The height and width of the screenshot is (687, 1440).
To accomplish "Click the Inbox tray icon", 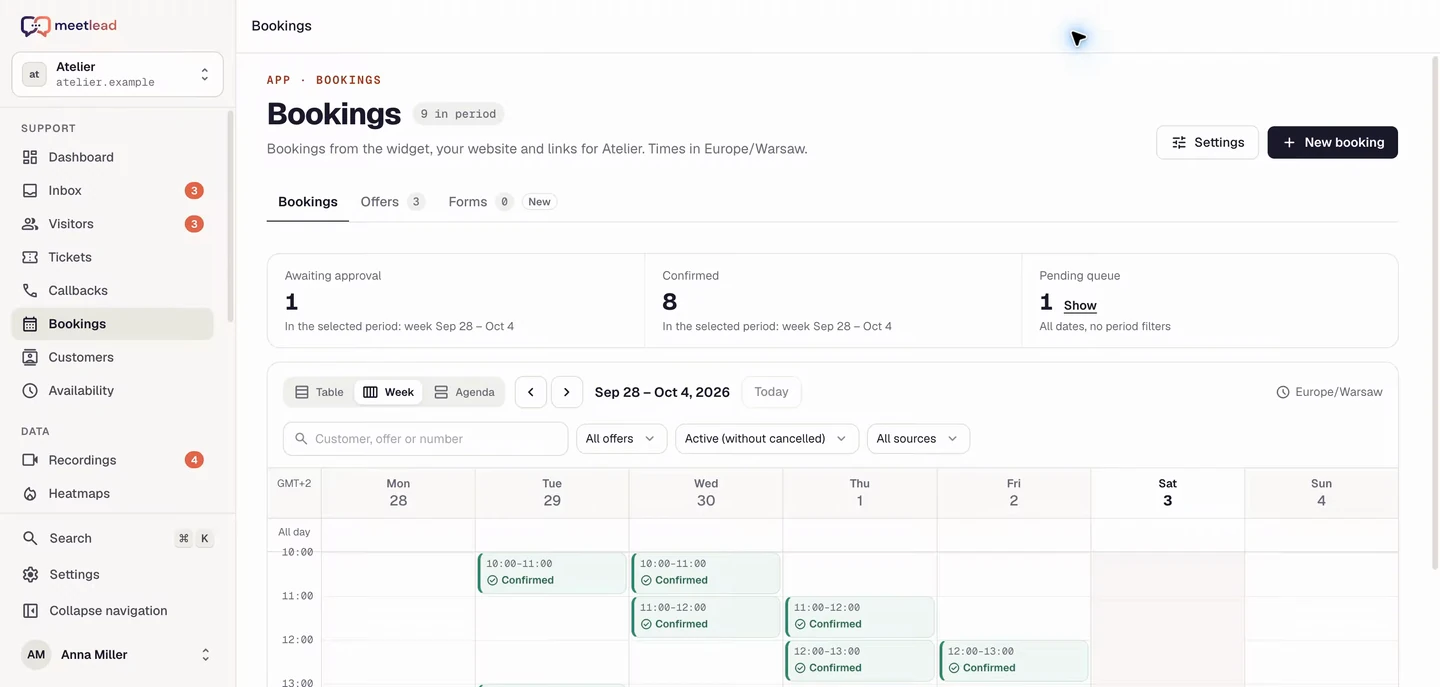I will (x=30, y=190).
